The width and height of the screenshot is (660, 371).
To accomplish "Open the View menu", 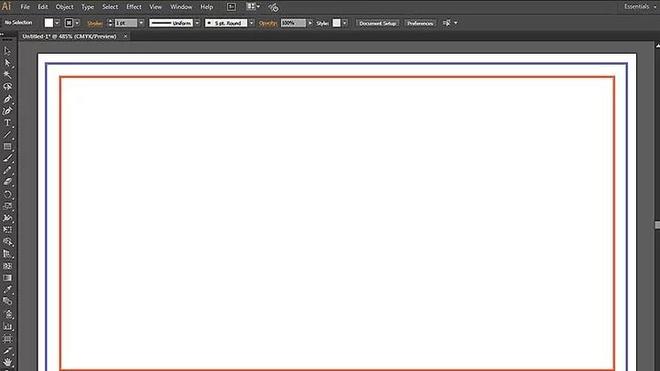I will (x=155, y=7).
